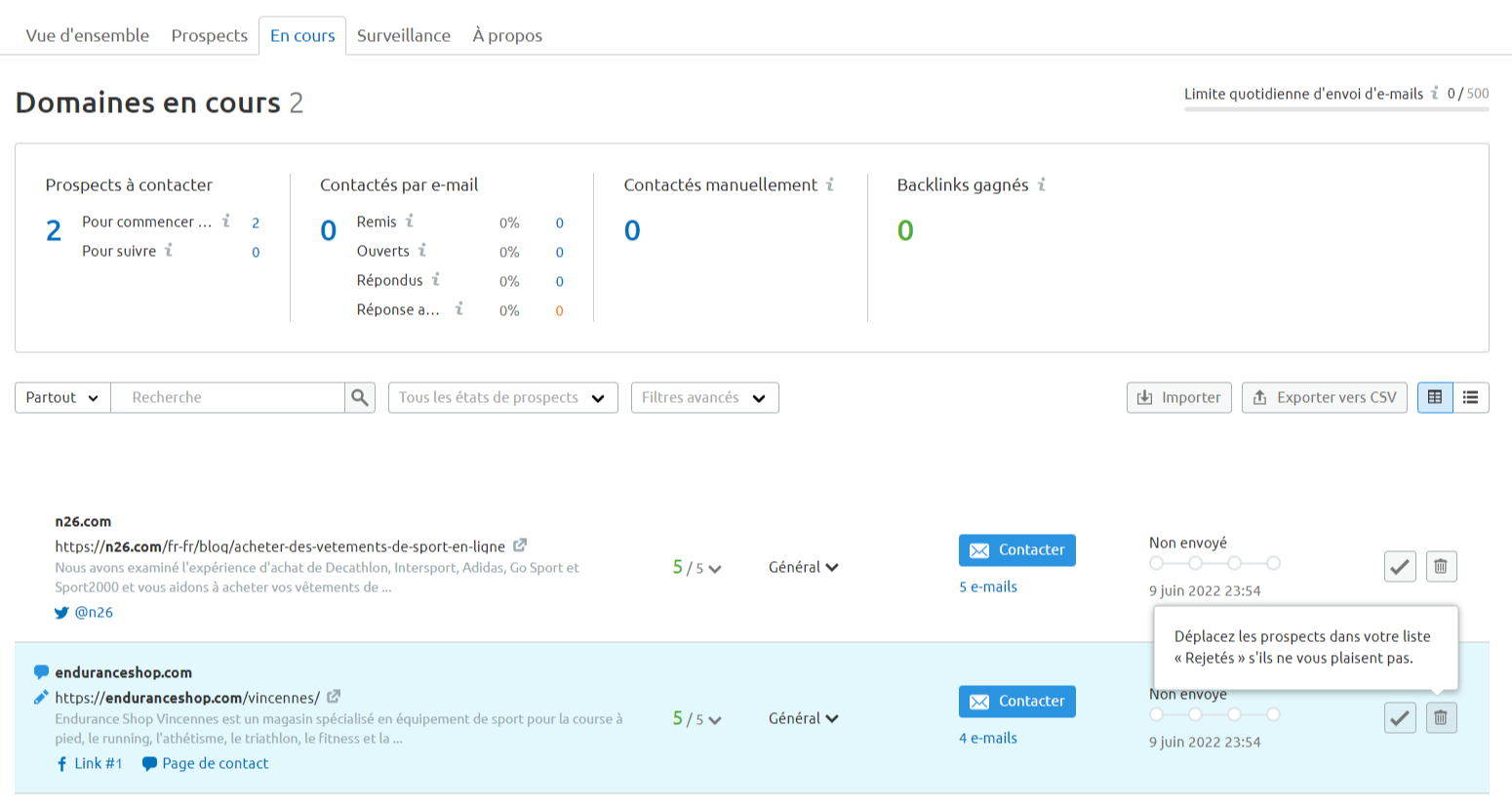Click the info icon next to Backlinks gagnés
This screenshot has height=807, width=1512.
1042,184
